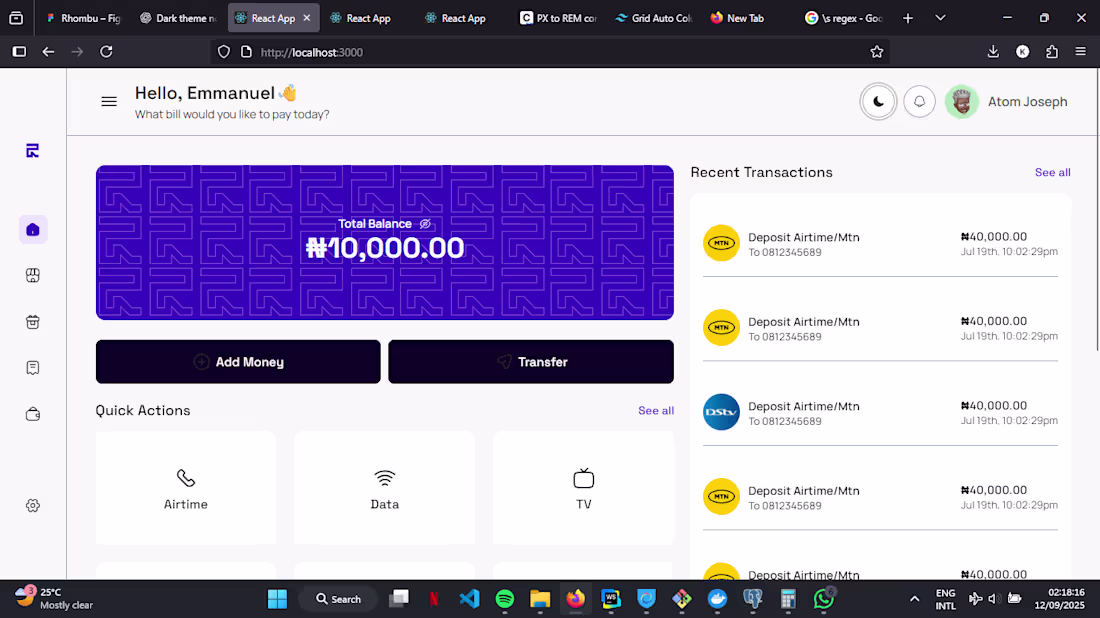Open the settings gear in the sidebar
The width and height of the screenshot is (1100, 618).
click(33, 506)
